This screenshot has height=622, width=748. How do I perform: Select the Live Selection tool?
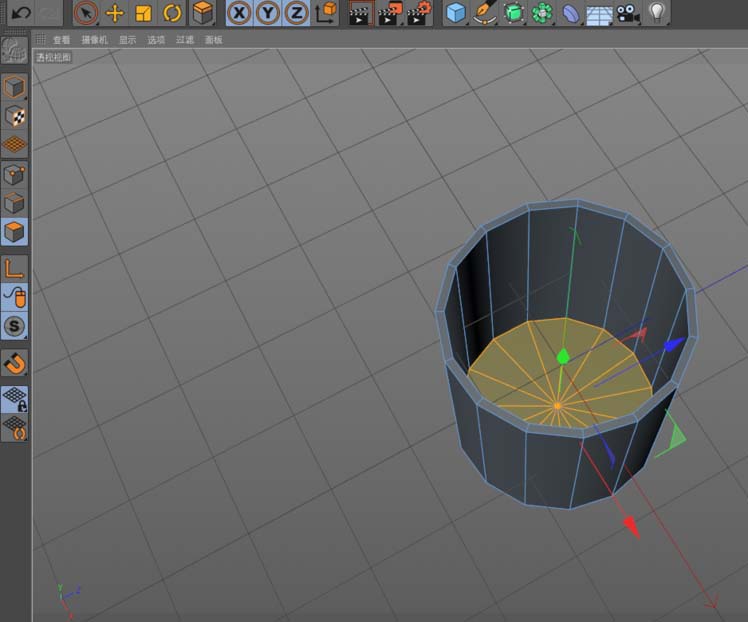[x=86, y=13]
